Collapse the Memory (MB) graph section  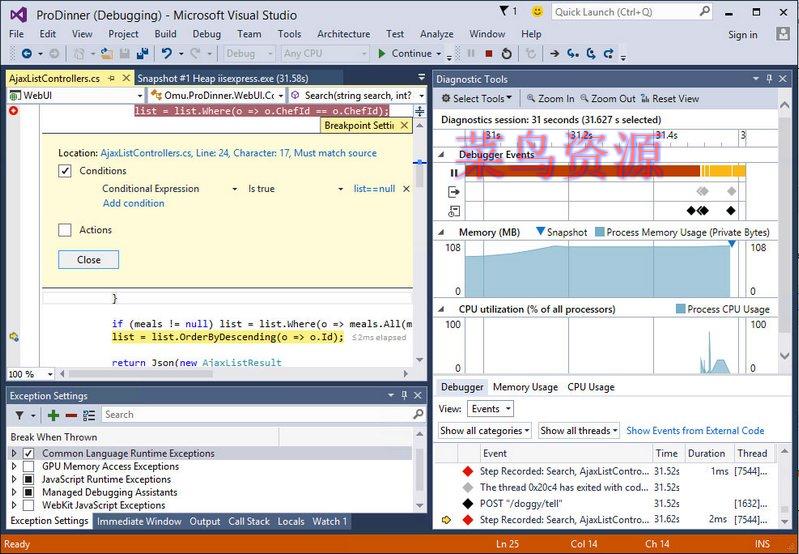point(441,232)
